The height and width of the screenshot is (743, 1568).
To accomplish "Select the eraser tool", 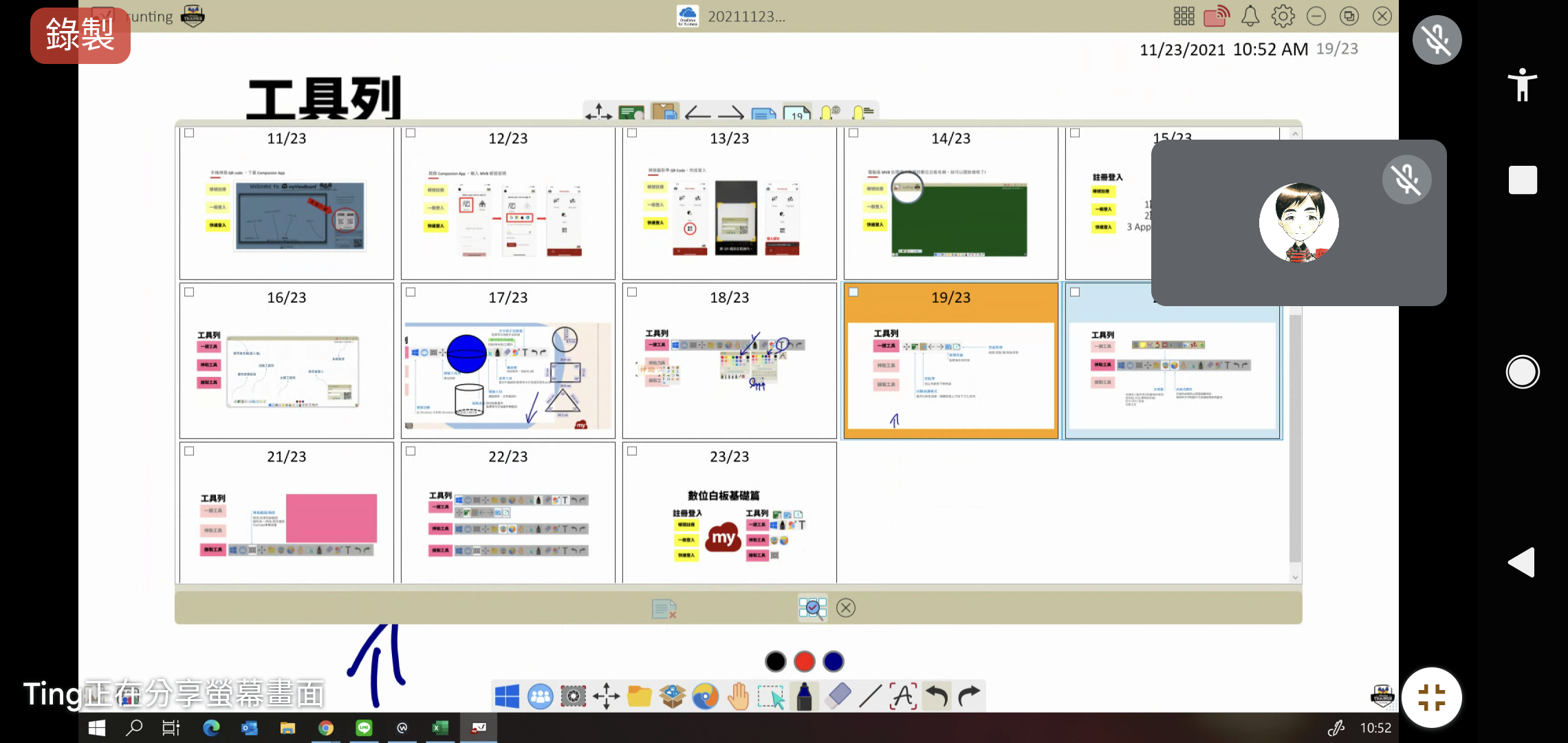I will point(837,696).
